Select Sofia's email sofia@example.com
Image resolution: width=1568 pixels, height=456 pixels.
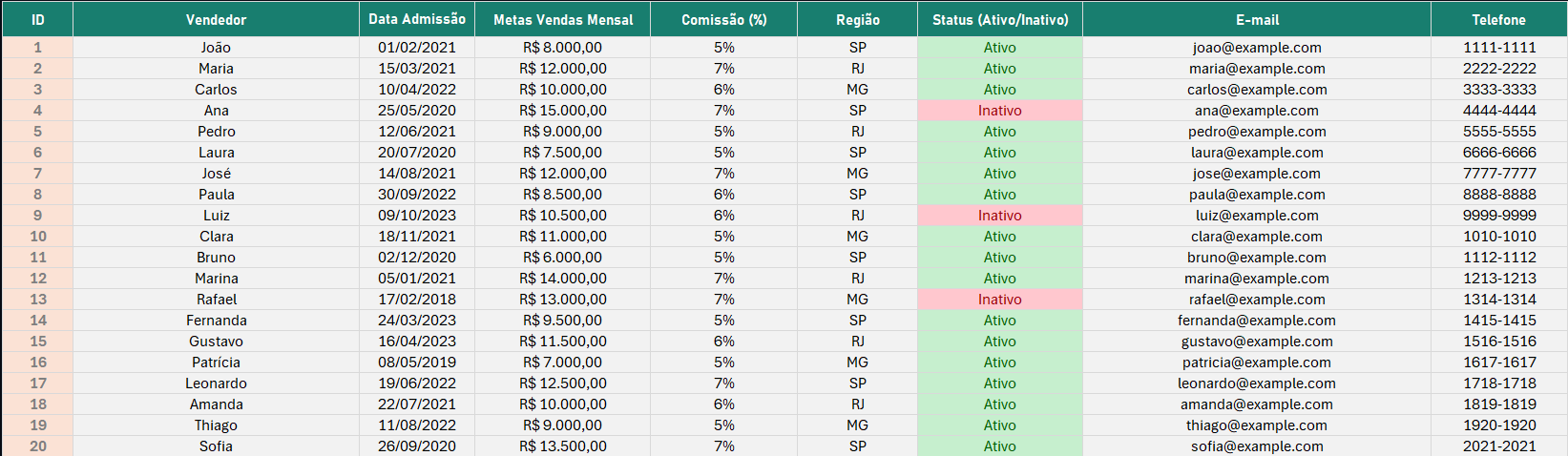[x=1257, y=446]
